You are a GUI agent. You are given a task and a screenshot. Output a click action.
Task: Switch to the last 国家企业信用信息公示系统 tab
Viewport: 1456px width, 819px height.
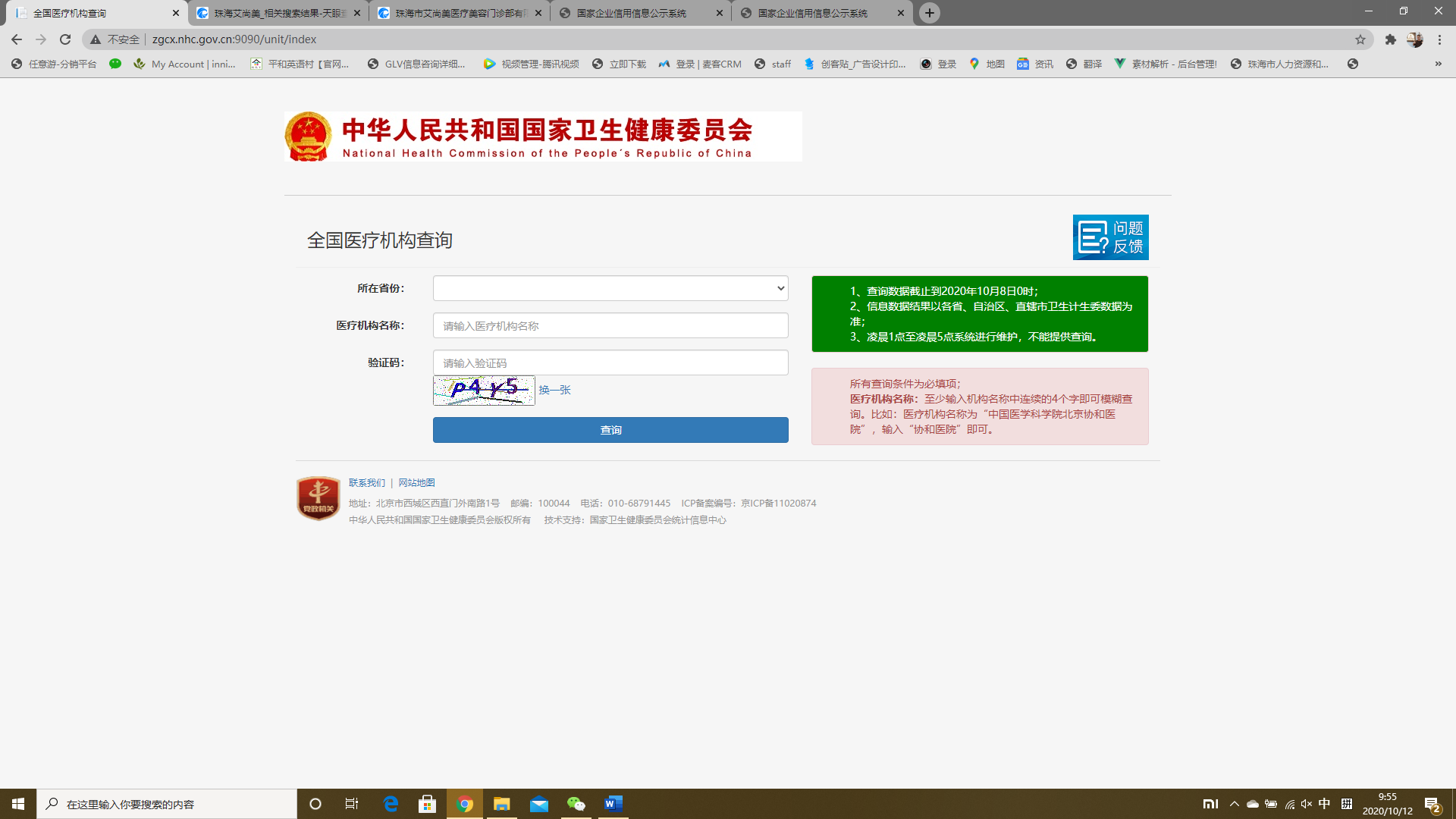[x=822, y=13]
